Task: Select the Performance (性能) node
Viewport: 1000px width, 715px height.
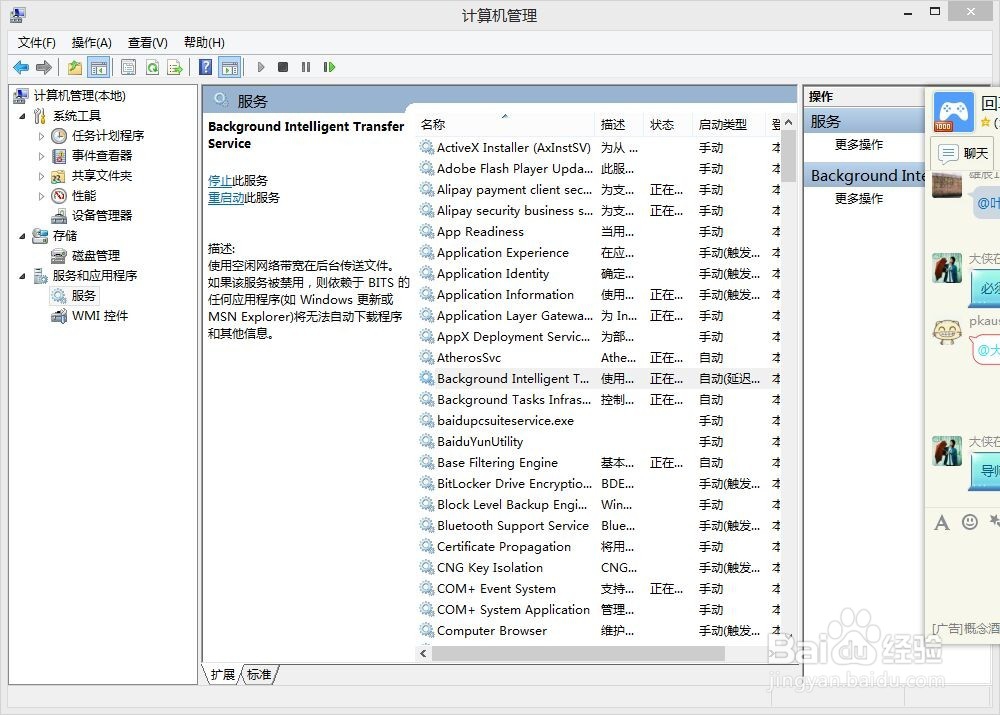Action: pos(83,195)
